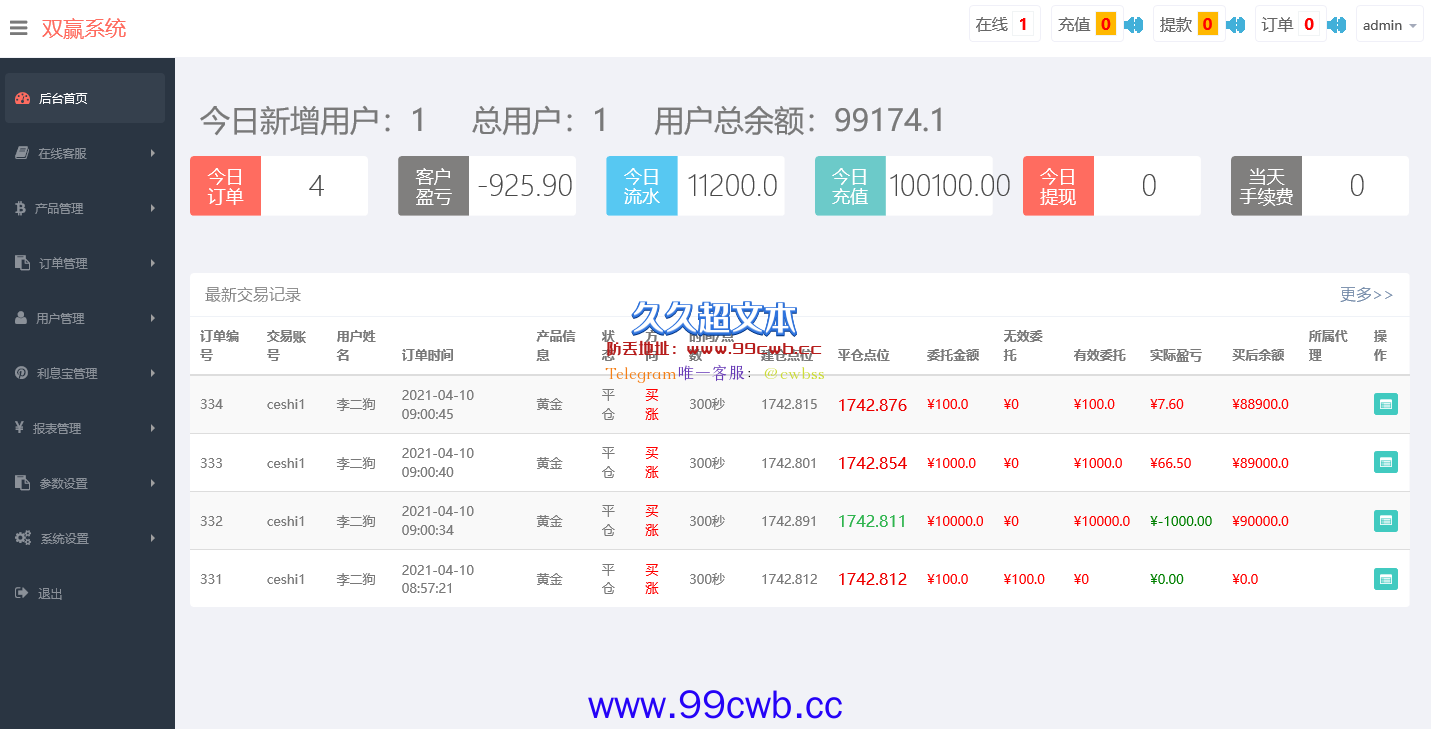This screenshot has height=729, width=1431.
Task: Open details icon for order 332
Action: pos(1385,520)
